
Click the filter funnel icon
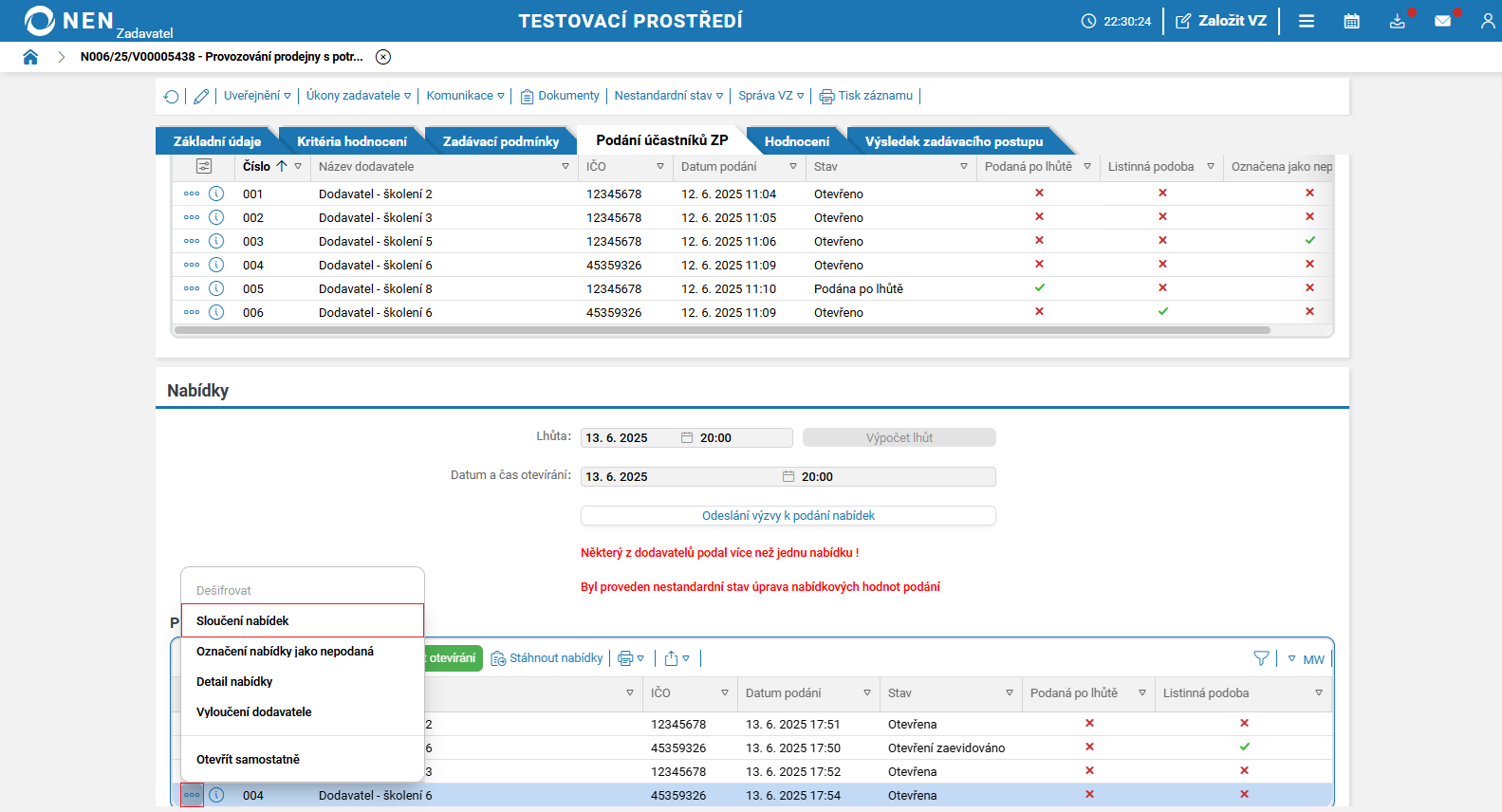click(x=1261, y=658)
